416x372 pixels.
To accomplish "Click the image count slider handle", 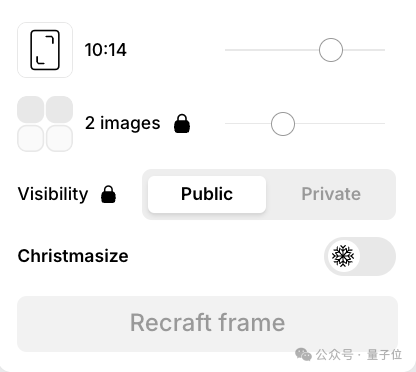I will point(283,124).
